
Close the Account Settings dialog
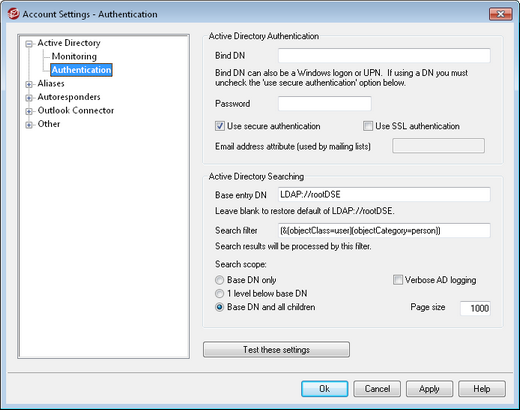(x=500, y=14)
